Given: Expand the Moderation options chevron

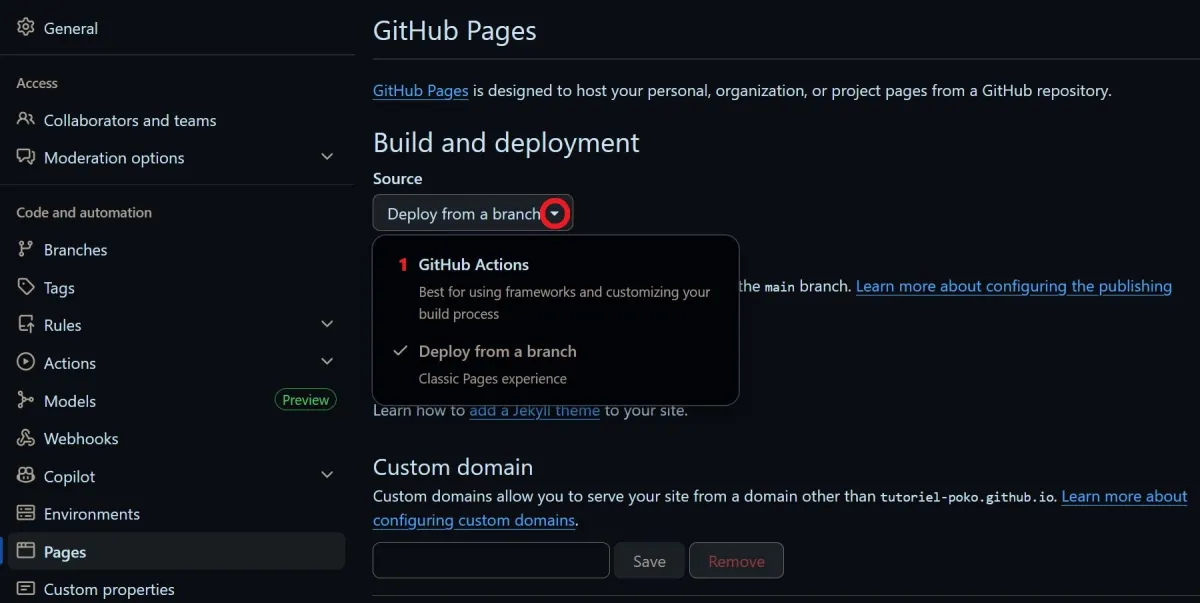Looking at the screenshot, I should (327, 158).
